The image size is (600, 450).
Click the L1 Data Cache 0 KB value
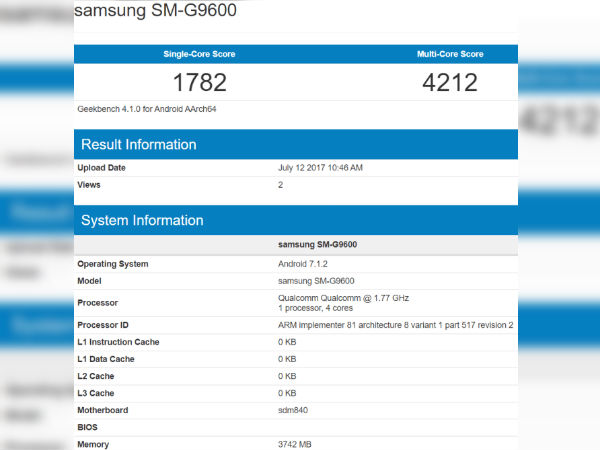(x=287, y=359)
